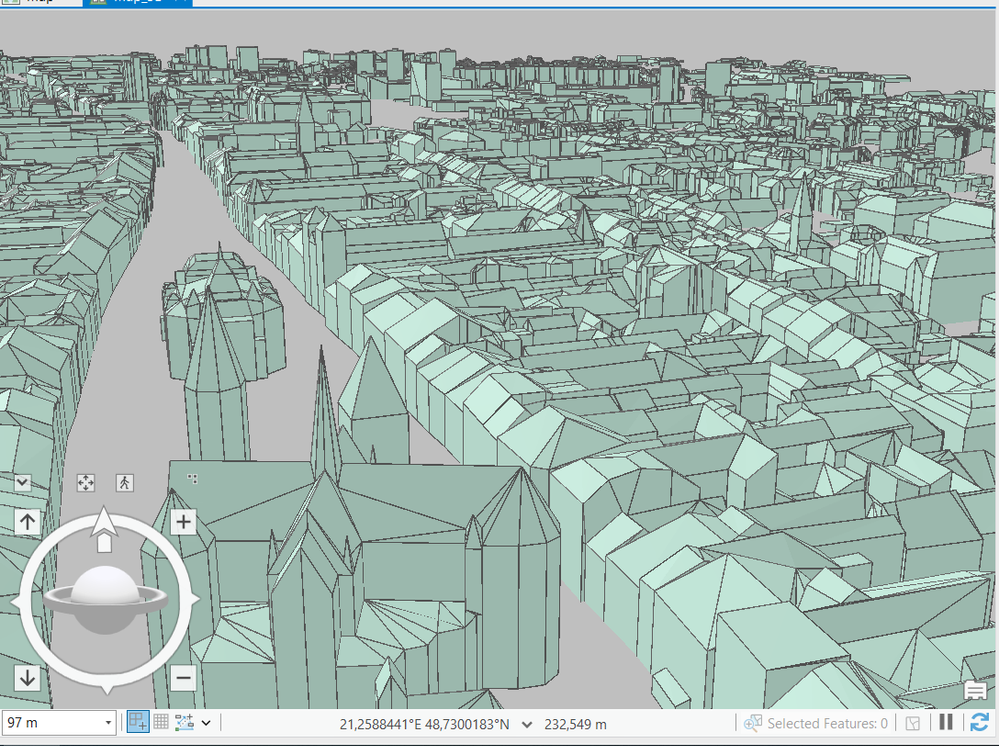Click the pop-up notes icon at bottom right

click(x=975, y=690)
